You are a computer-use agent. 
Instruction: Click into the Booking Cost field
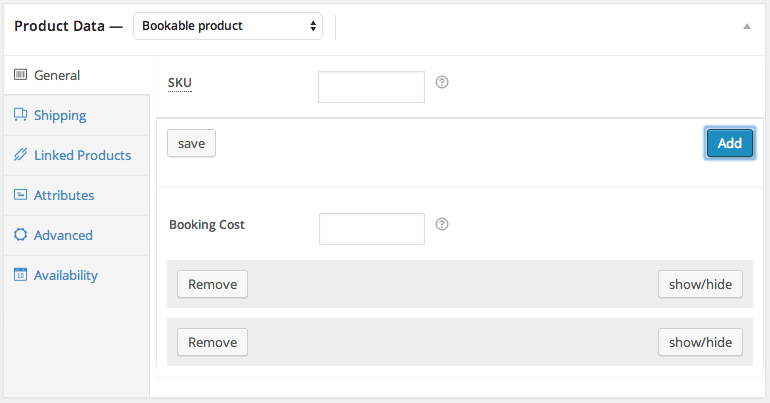[x=371, y=229]
